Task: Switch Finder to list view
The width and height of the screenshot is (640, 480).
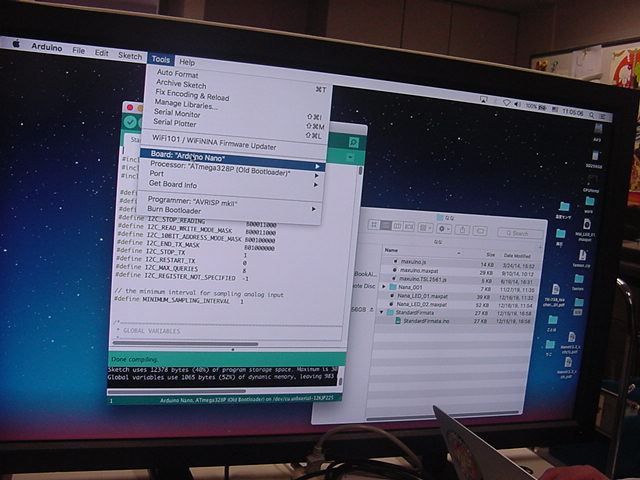Action: tap(386, 225)
